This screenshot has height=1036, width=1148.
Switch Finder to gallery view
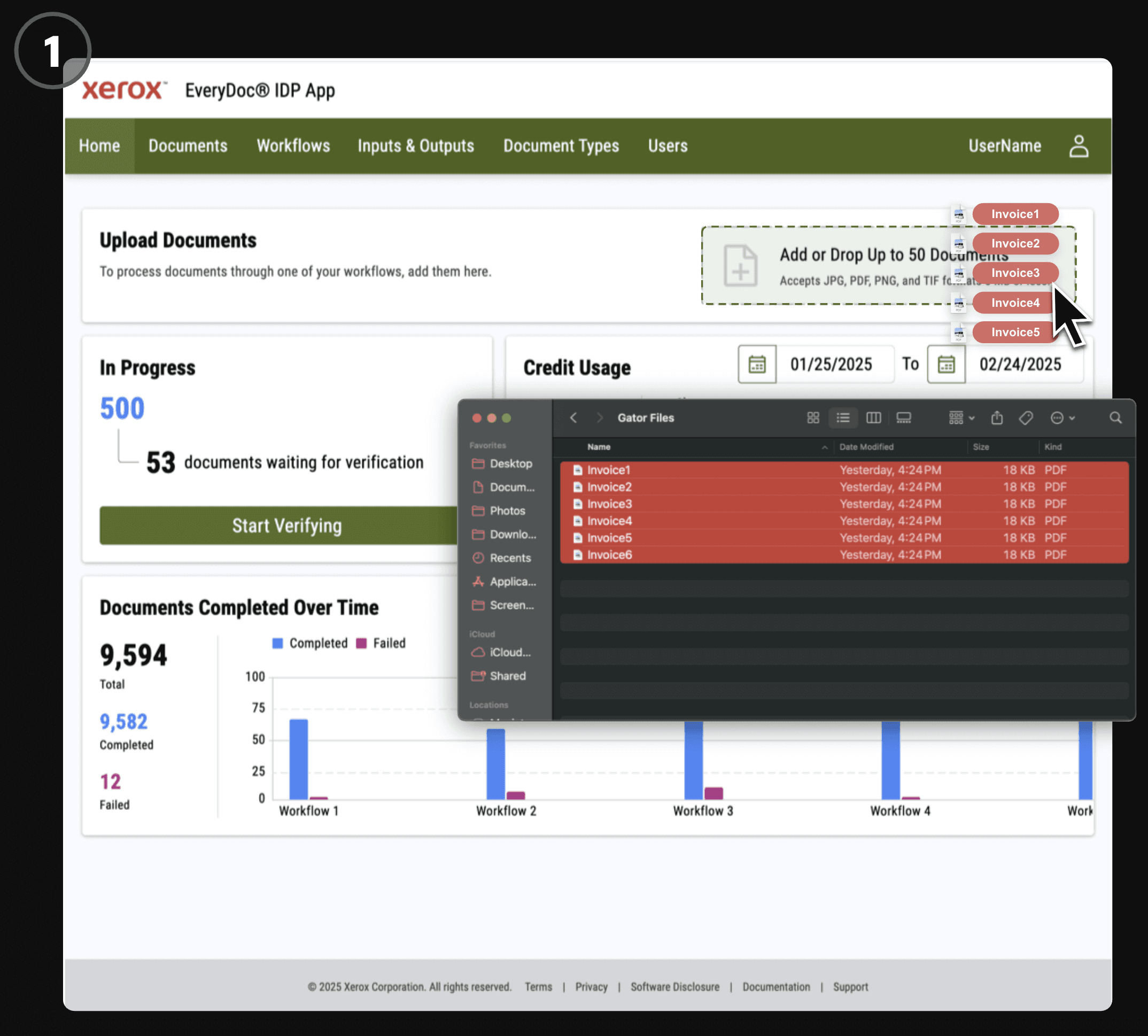click(x=903, y=419)
